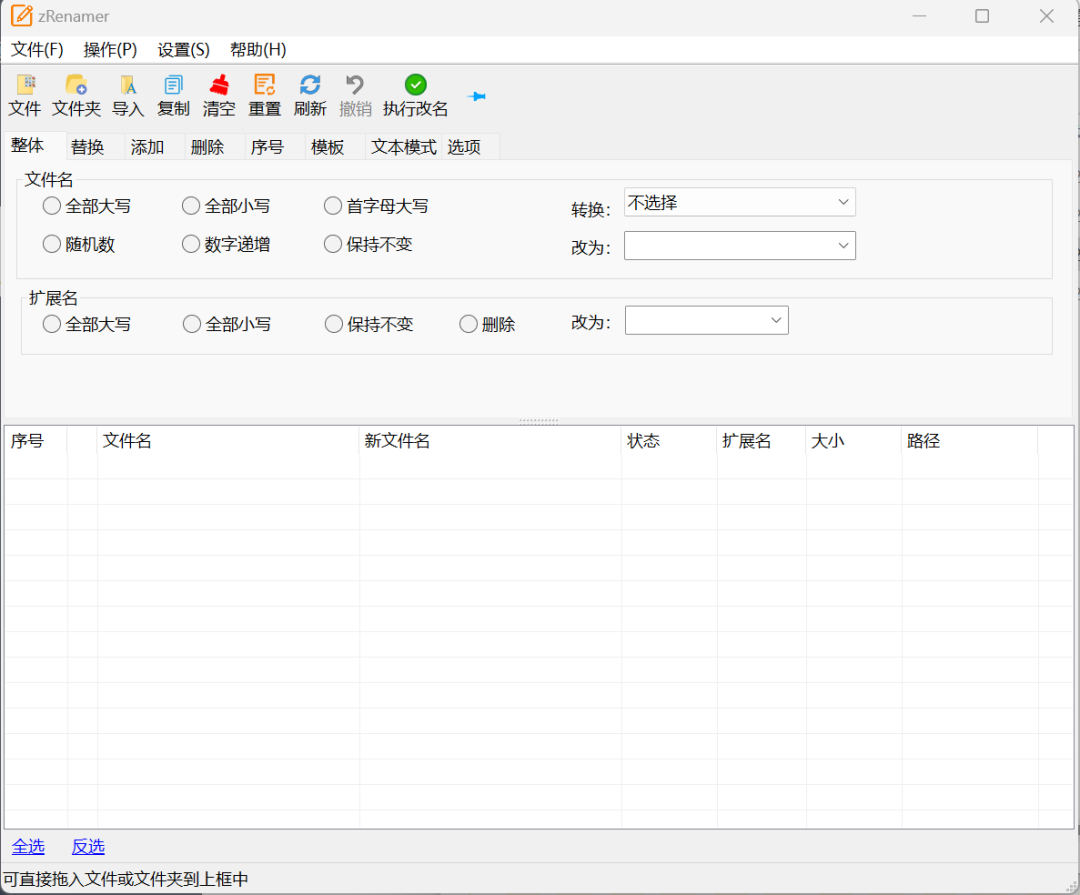Open the 文件(F) menu
This screenshot has height=895, width=1080.
tap(37, 50)
